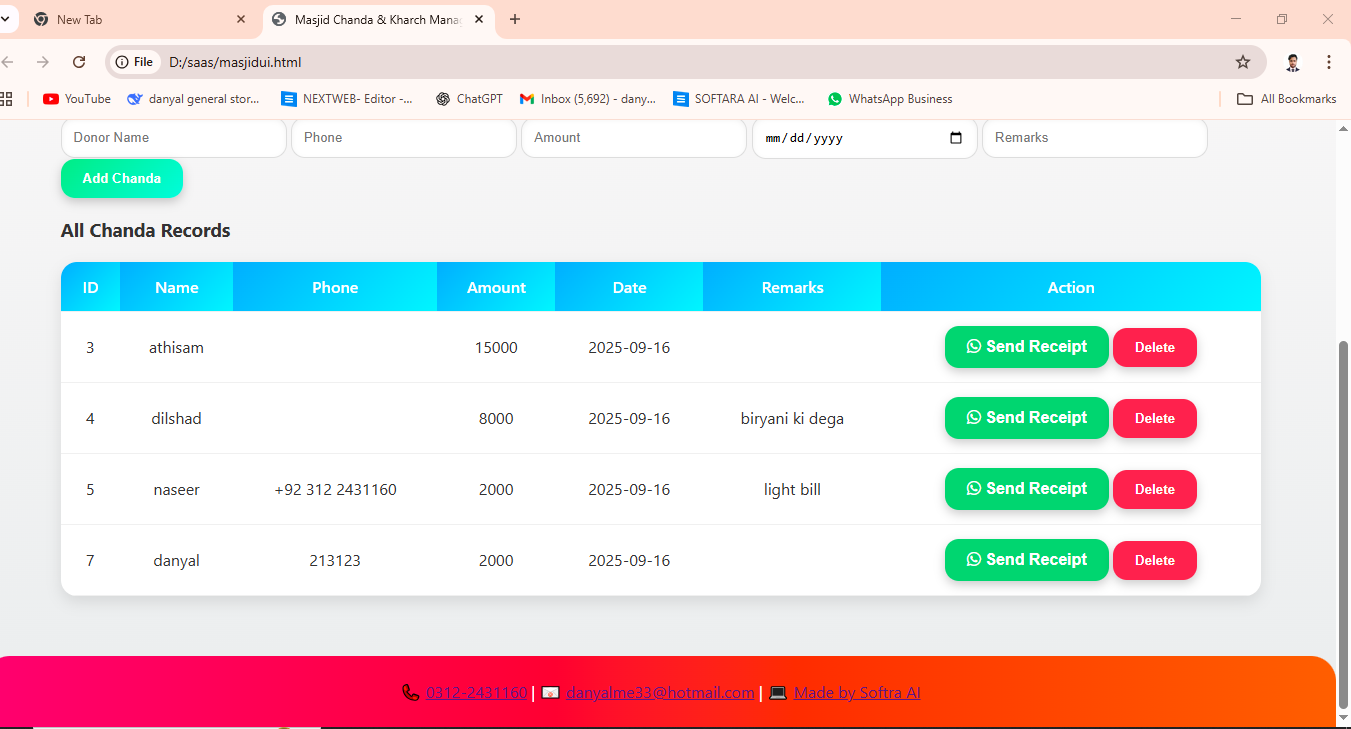Click the Donor Name input field
Viewport: 1351px width, 729px height.
pyautogui.click(x=173, y=138)
